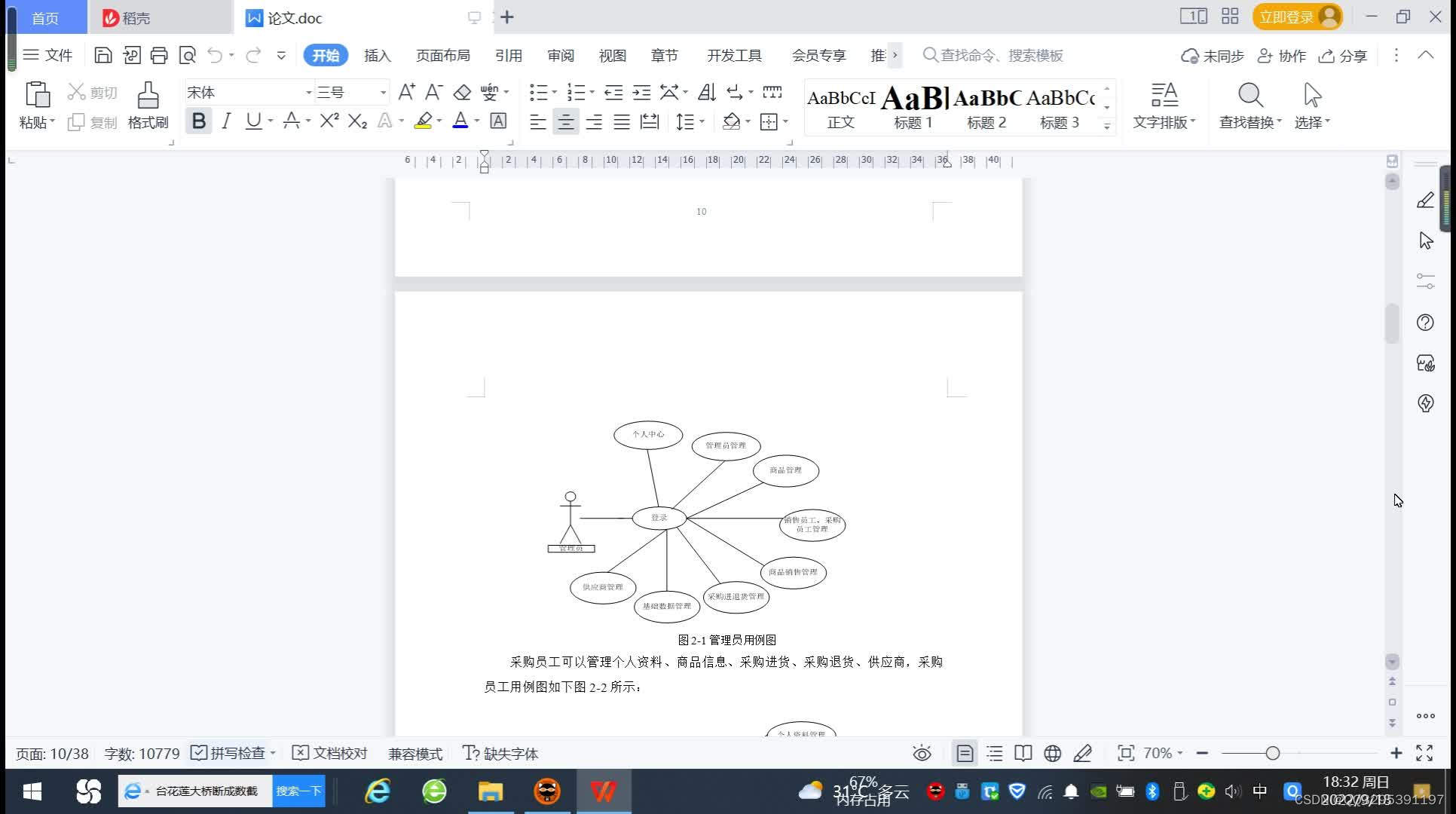Switch to 审阅 ribbon tab
The width and height of the screenshot is (1456, 814).
coord(561,55)
